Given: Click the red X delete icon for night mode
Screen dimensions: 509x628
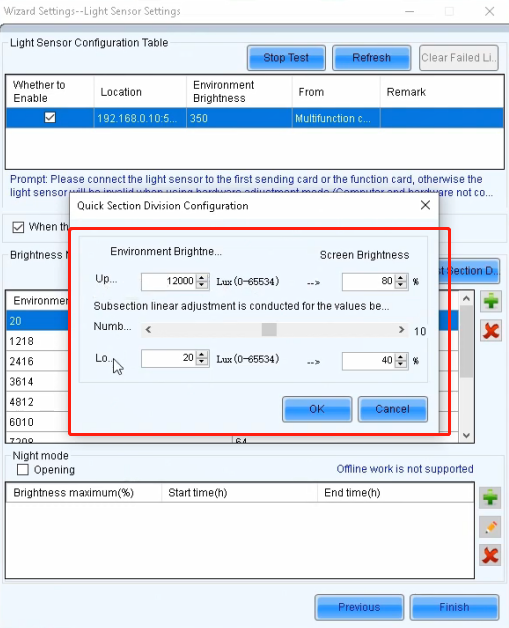Looking at the screenshot, I should (490, 556).
